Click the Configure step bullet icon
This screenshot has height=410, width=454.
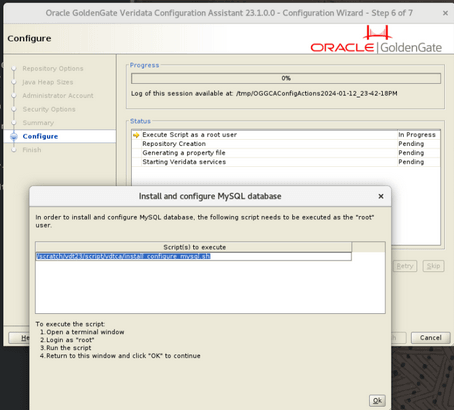(14, 136)
